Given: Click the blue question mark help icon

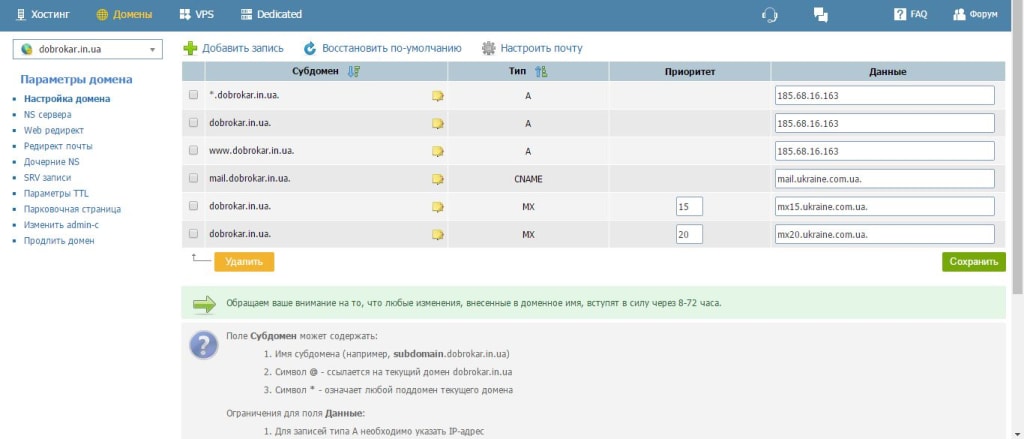Looking at the screenshot, I should click(x=204, y=344).
